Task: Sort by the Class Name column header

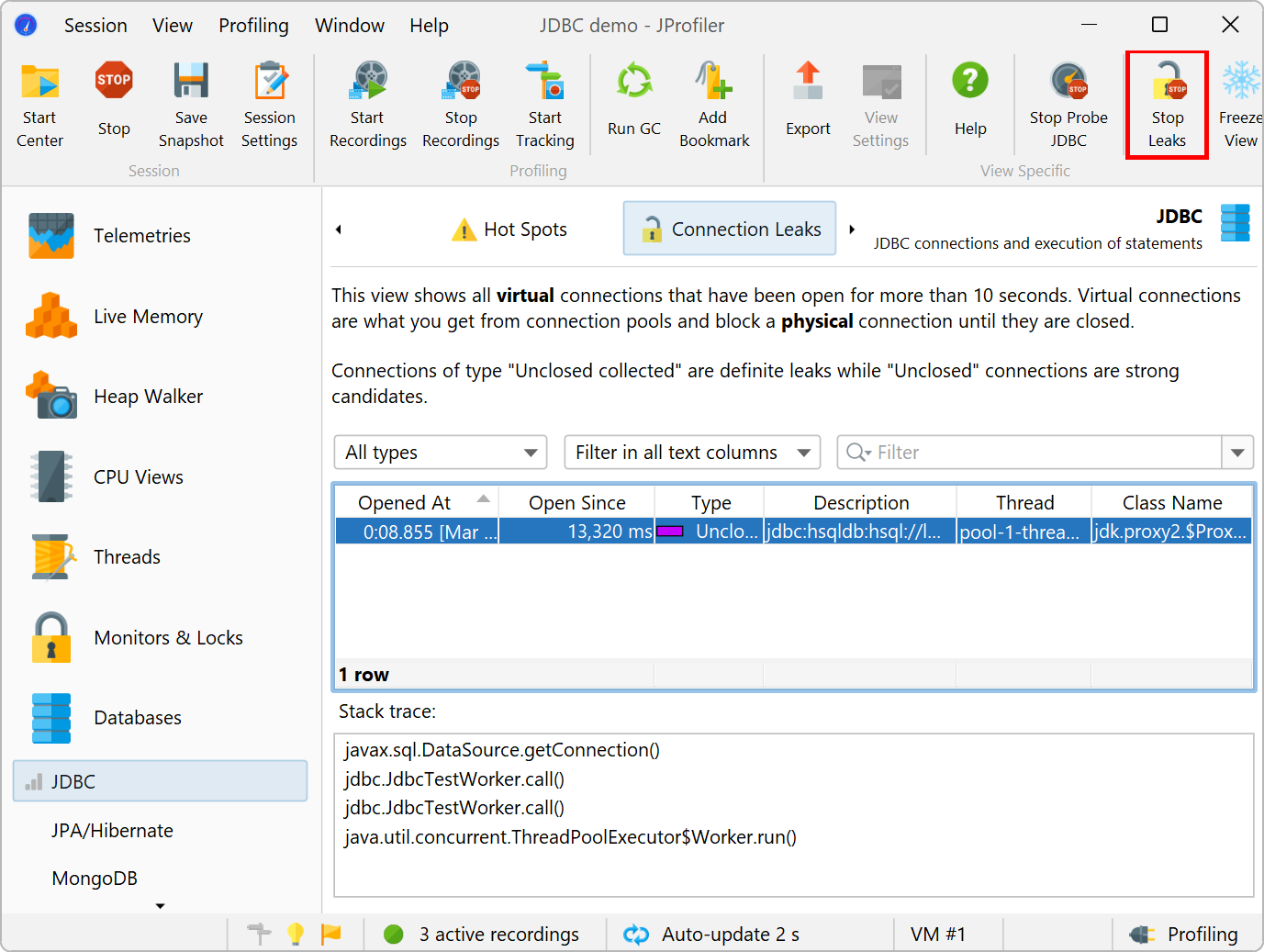Action: pyautogui.click(x=1172, y=503)
